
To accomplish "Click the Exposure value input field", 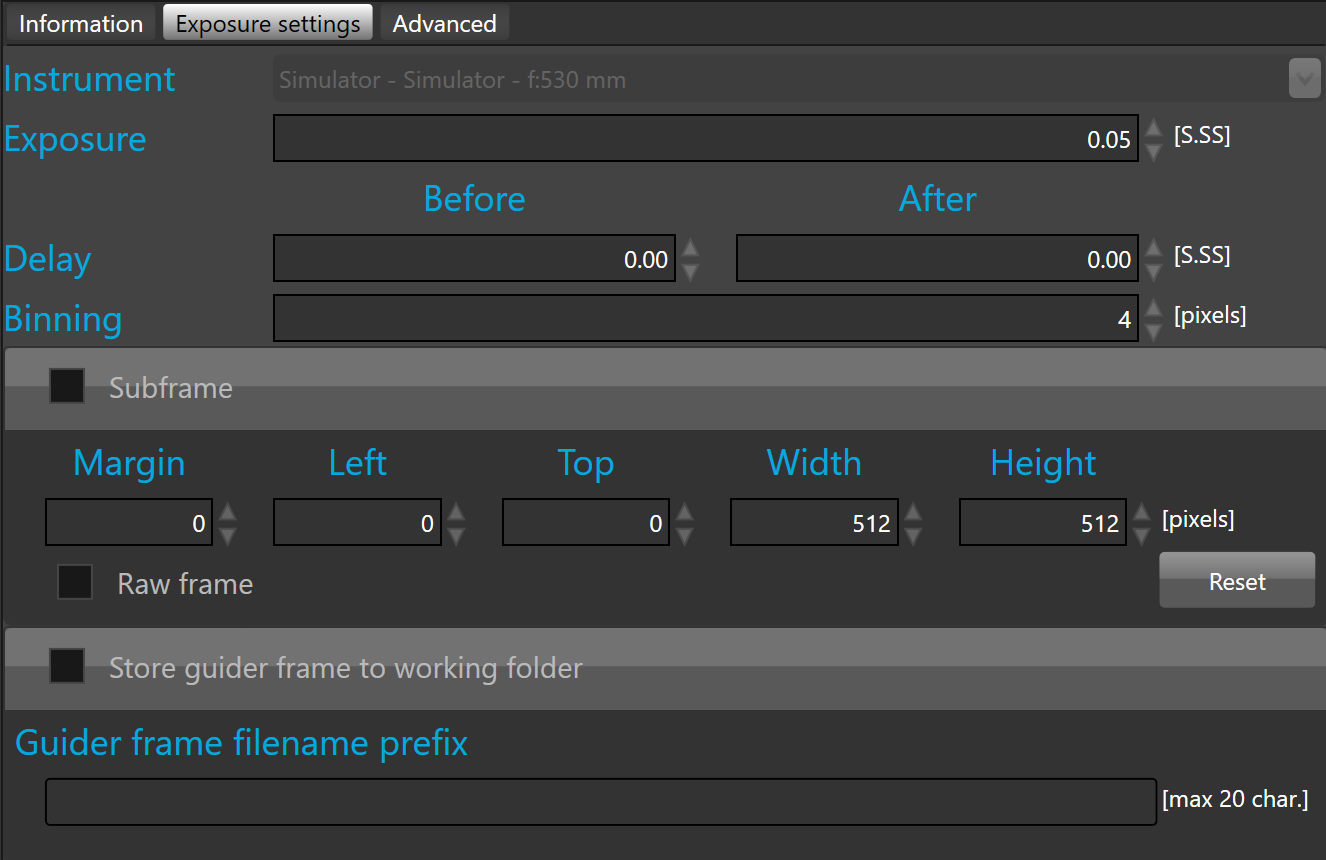I will pos(705,139).
